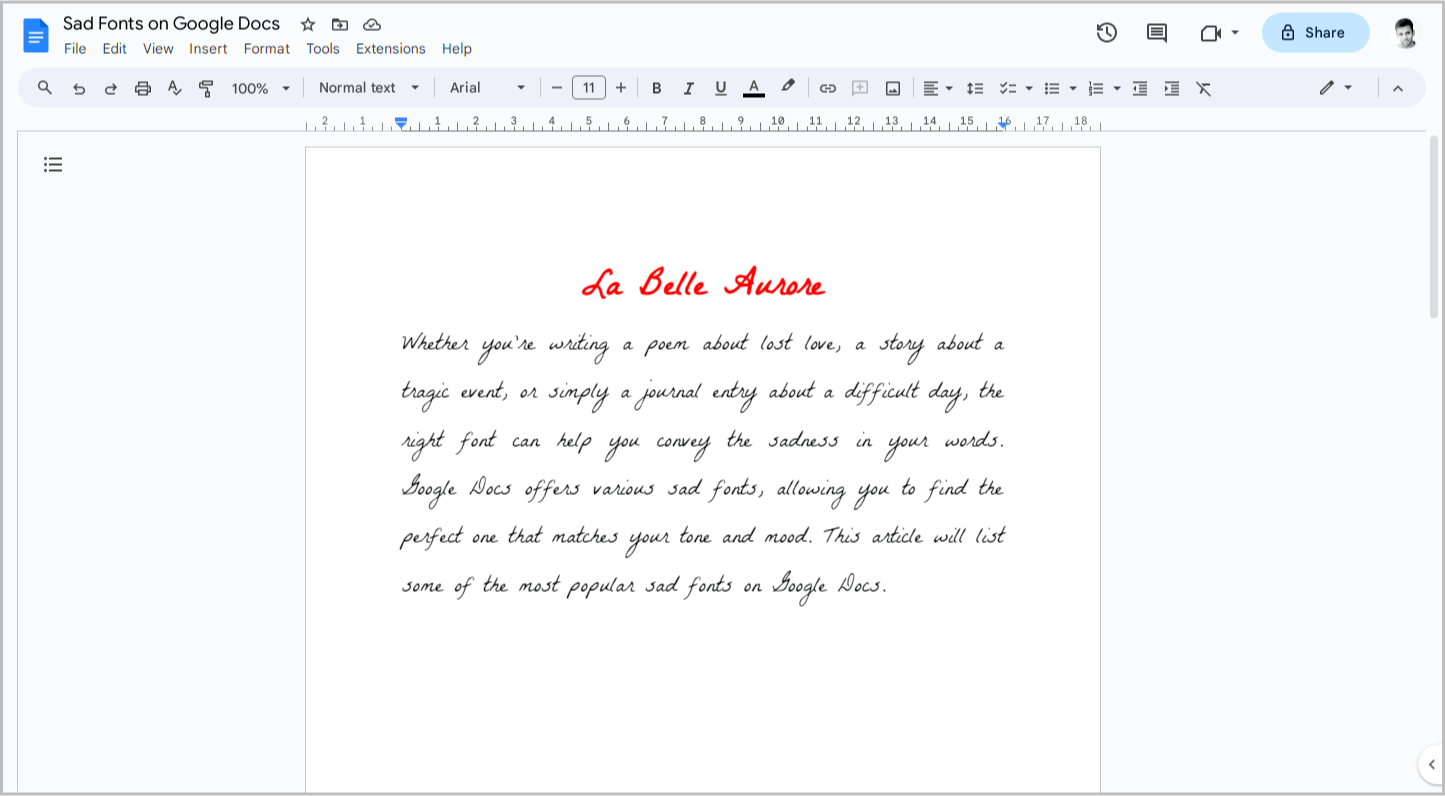The width and height of the screenshot is (1445, 796).
Task: Move document to a folder icon
Action: (x=340, y=24)
